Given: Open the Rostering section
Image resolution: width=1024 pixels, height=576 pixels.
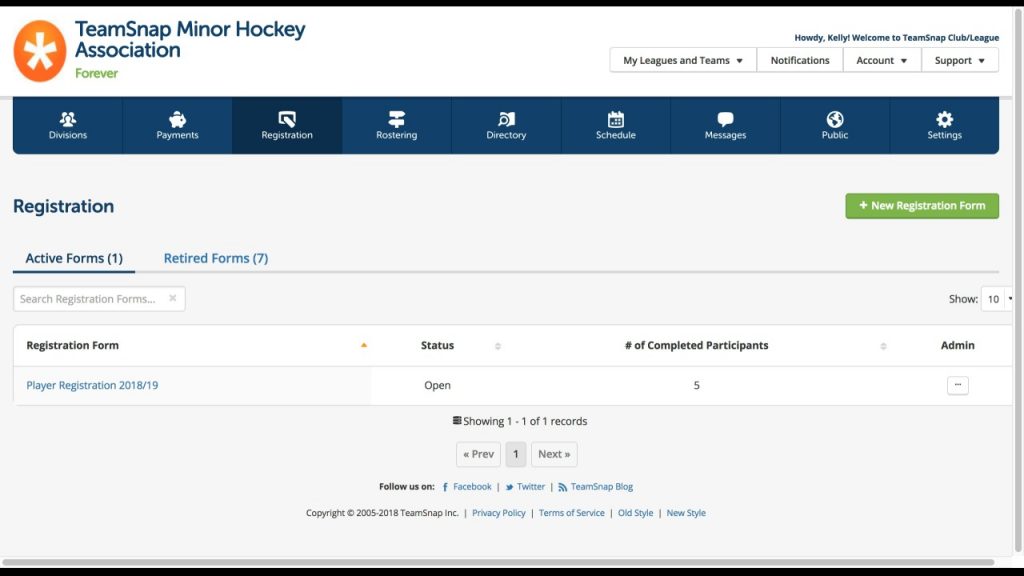Looking at the screenshot, I should click(396, 124).
